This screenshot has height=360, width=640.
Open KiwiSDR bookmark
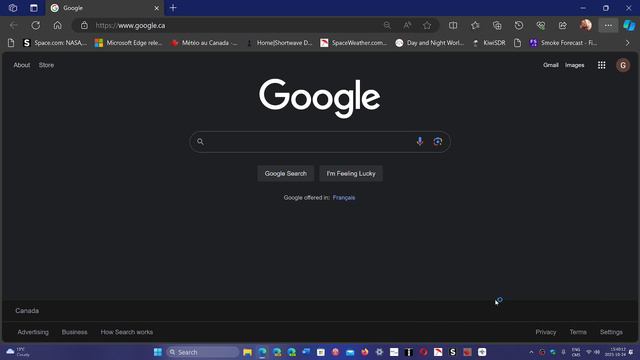pyautogui.click(x=489, y=42)
